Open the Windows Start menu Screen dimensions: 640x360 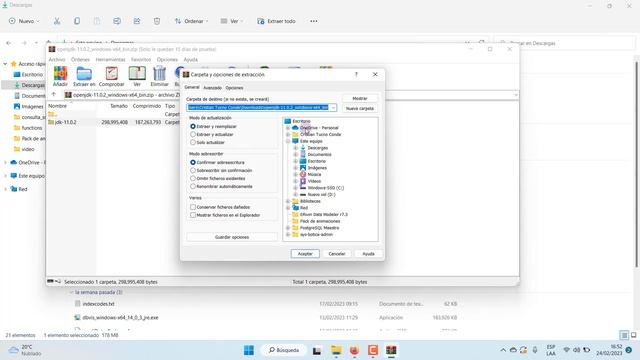249,350
